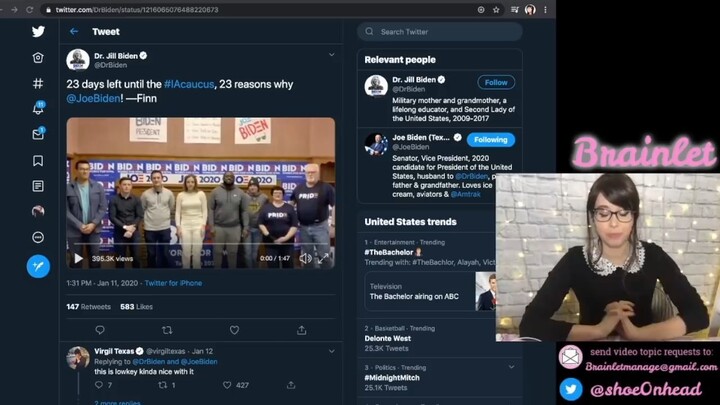Like Dr. Jill Biden's tweet
This screenshot has height=405, width=720.
pos(234,330)
